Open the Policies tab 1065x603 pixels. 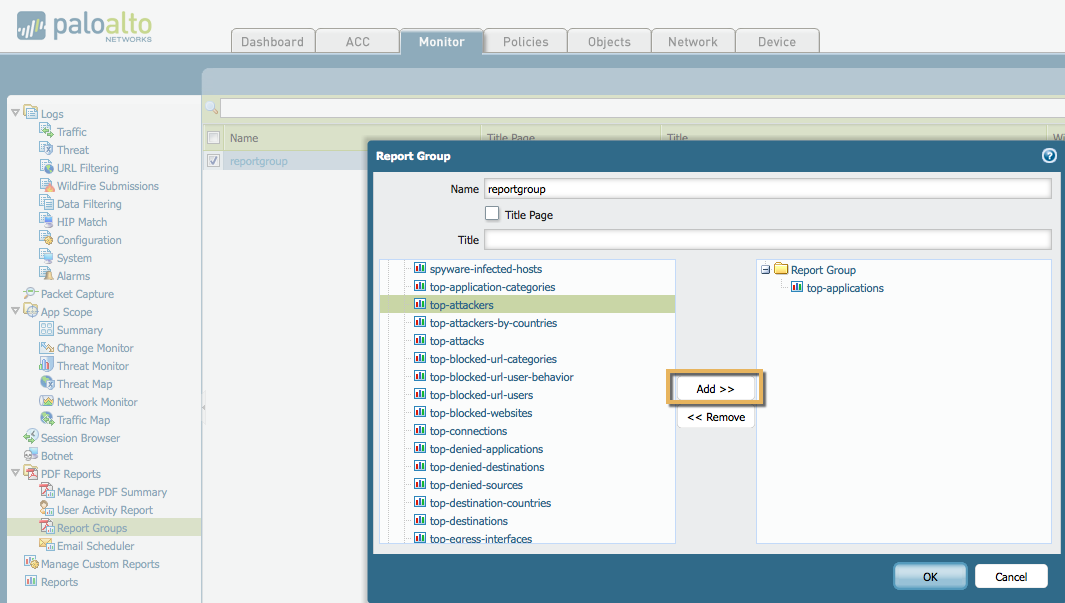click(526, 41)
